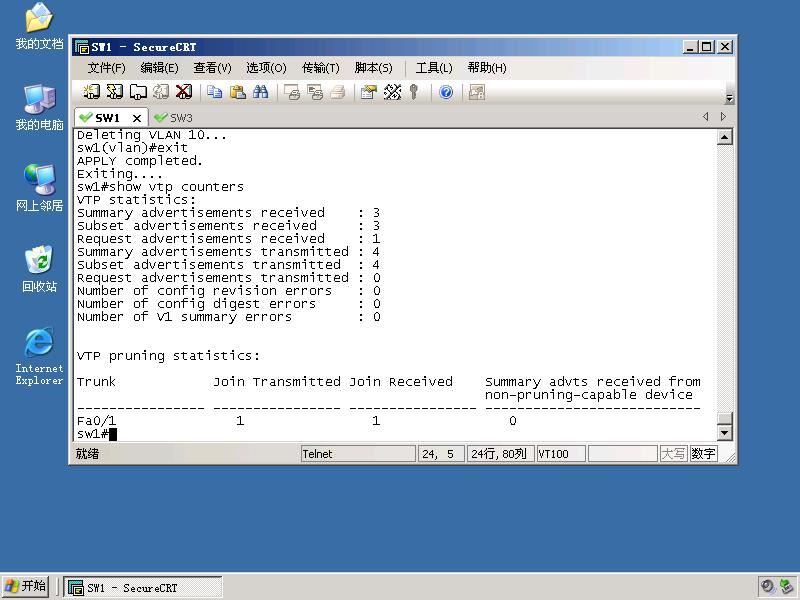Click the VT100 status bar field
Viewport: 800px width, 600px height.
tap(561, 454)
